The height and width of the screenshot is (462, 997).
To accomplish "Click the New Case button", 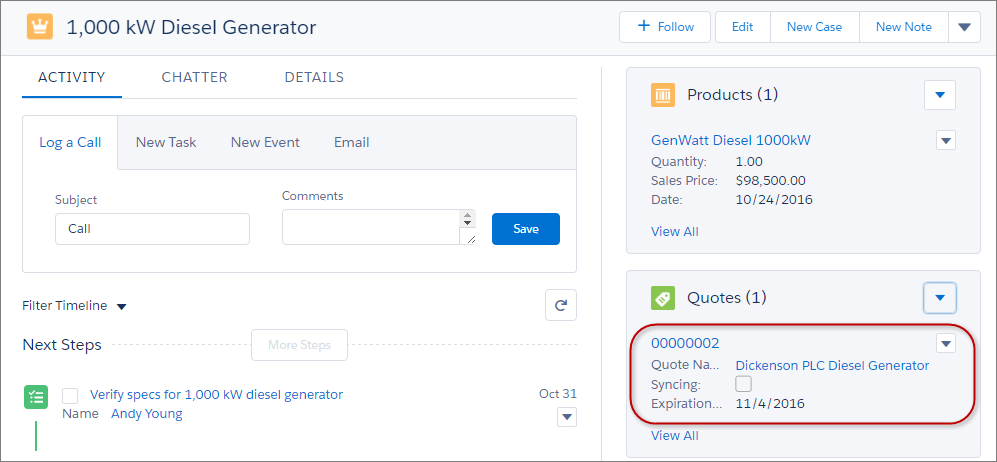I will pos(815,27).
